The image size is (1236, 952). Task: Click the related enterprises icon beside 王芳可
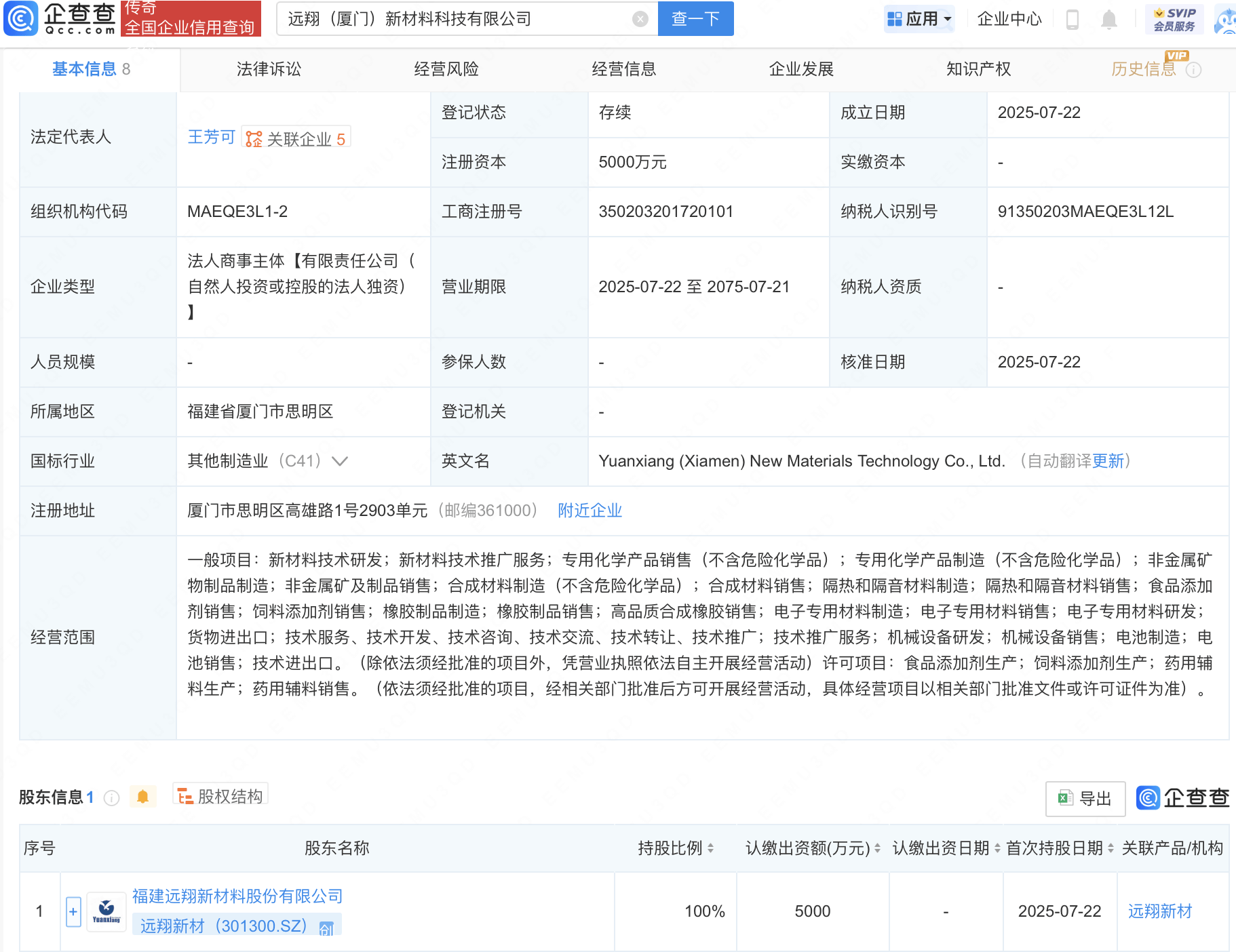coord(254,139)
